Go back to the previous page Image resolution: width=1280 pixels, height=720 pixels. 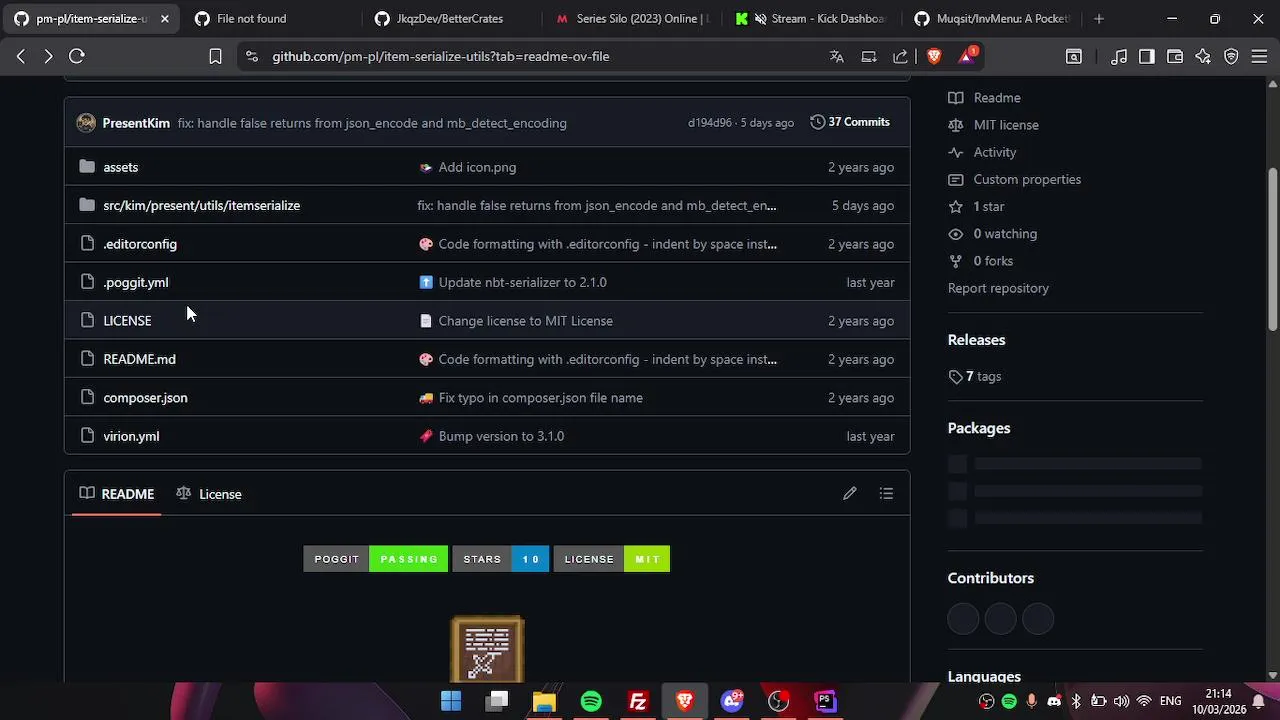point(21,56)
